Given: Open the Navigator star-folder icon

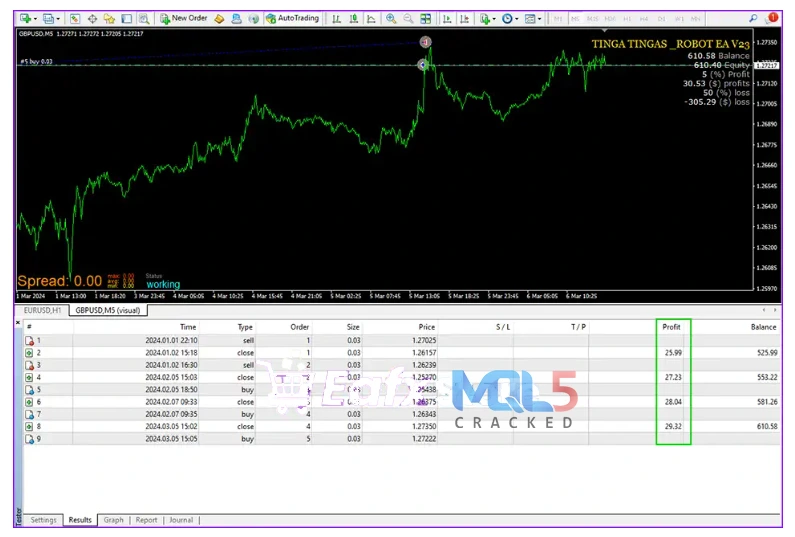Looking at the screenshot, I should tap(110, 18).
